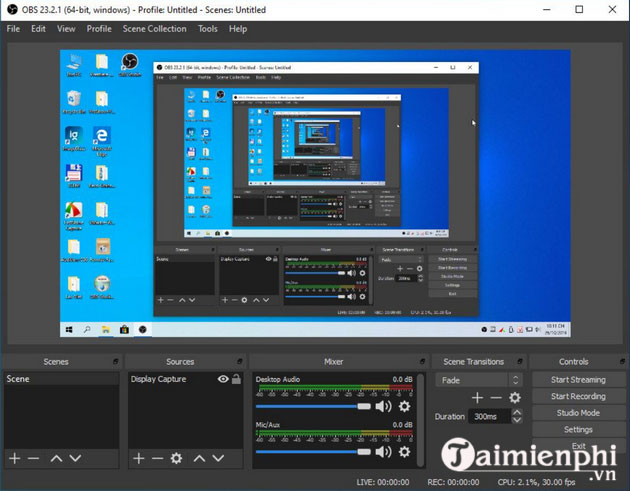Click search icon in preview taskbar
The image size is (630, 491).
pos(87,329)
